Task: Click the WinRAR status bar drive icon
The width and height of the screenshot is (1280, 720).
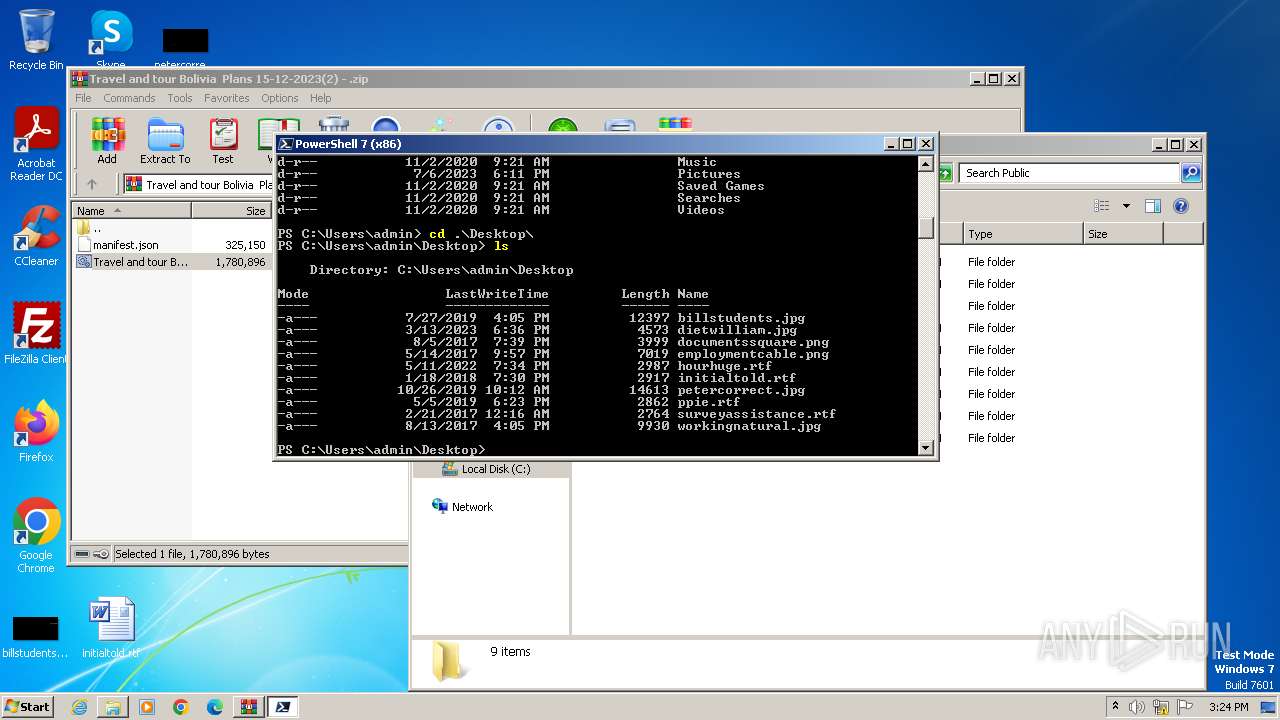Action: [82, 554]
